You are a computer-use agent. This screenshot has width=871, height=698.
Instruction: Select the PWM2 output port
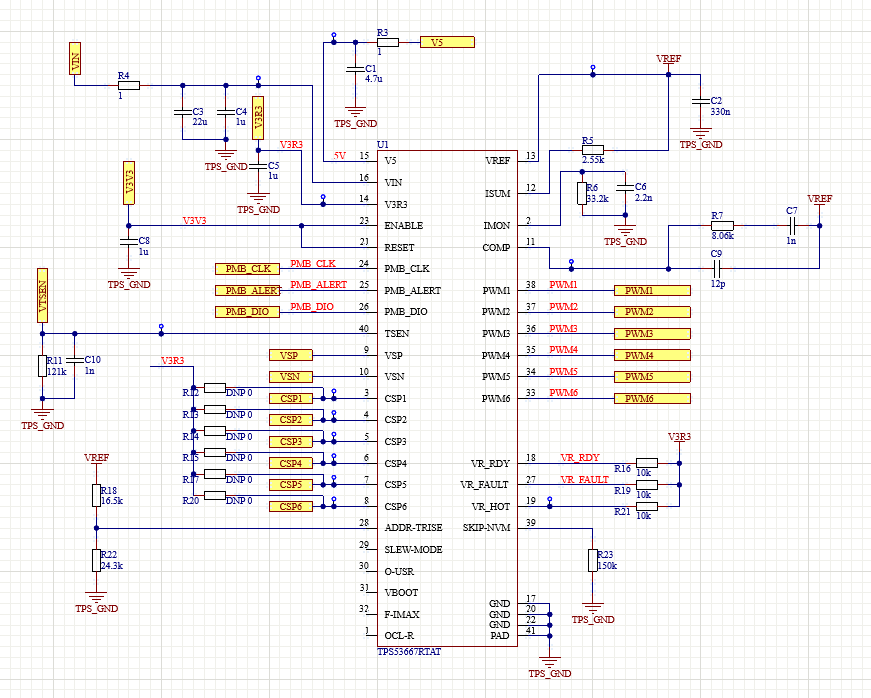pos(652,312)
